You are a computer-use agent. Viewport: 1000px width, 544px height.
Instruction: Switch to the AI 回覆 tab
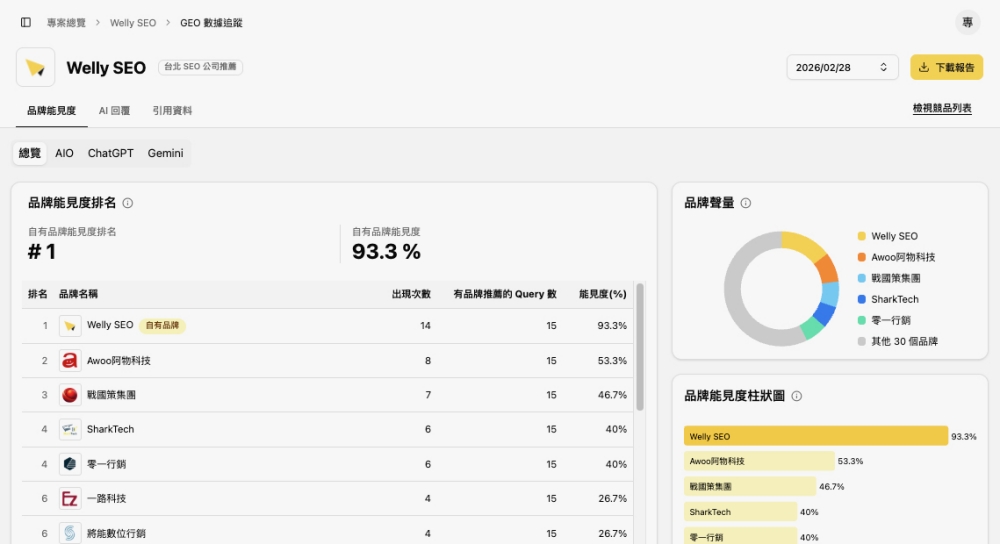[114, 111]
